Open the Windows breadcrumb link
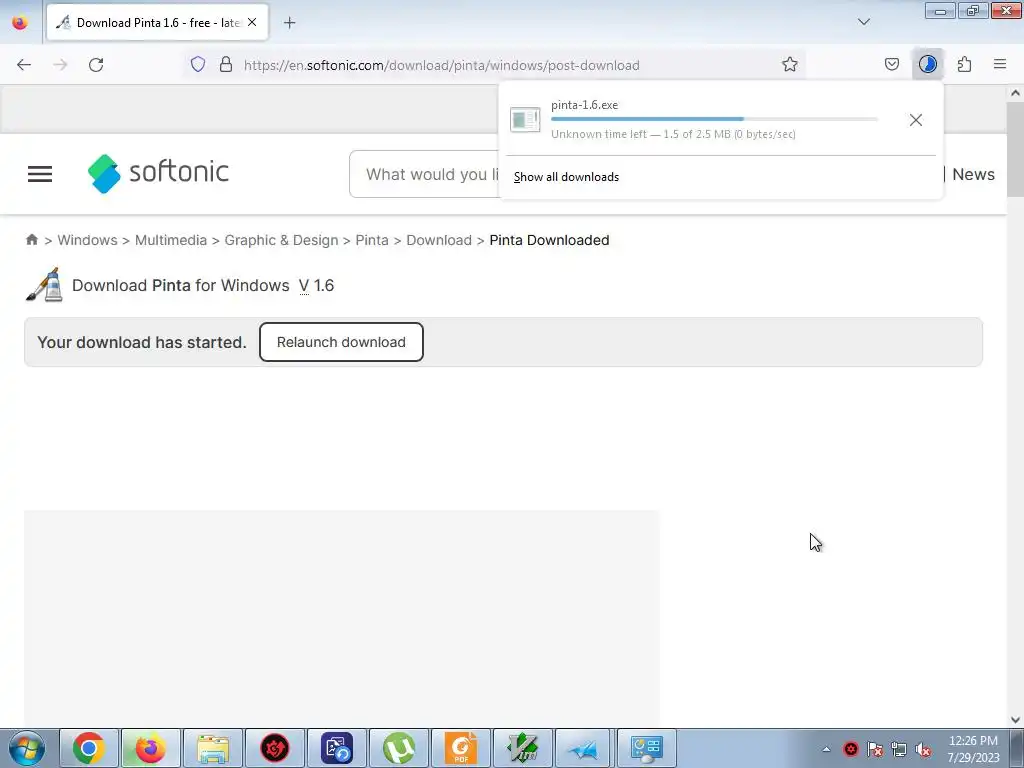Screen dimensions: 1024x768 (x=88, y=240)
